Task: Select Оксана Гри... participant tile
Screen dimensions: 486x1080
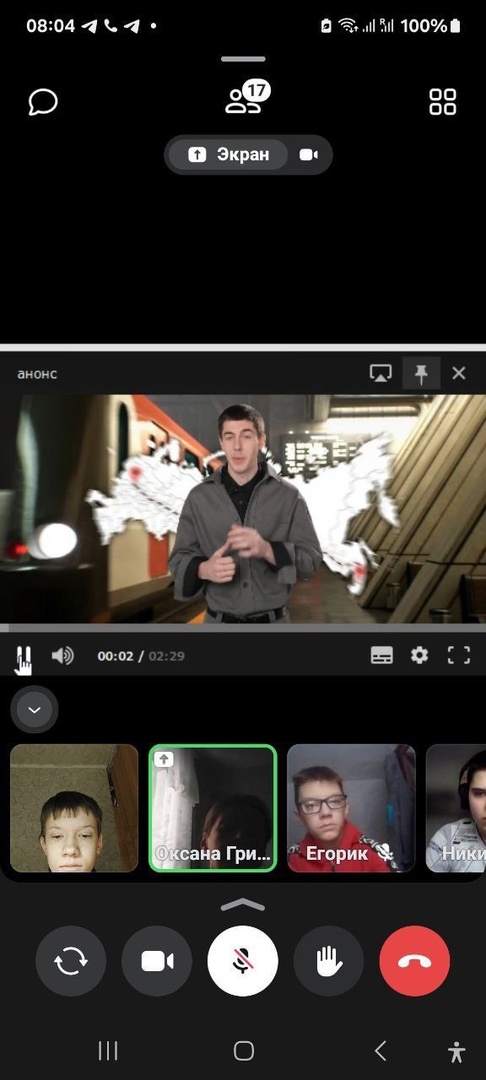Action: 213,809
